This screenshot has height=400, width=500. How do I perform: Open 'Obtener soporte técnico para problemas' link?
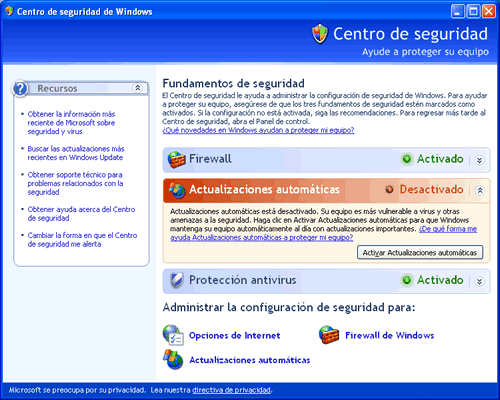[75, 183]
